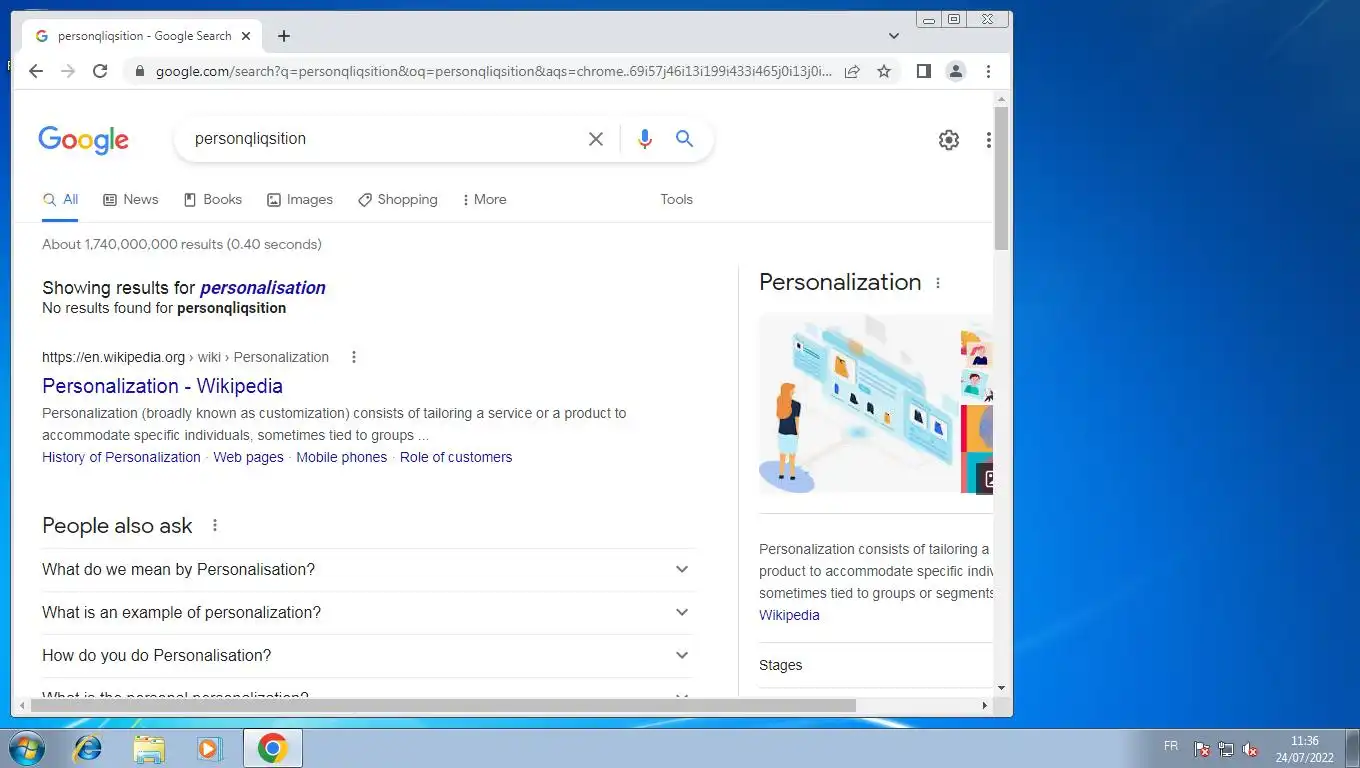
Task: Click the Stages row in the knowledge panel
Action: [x=876, y=665]
